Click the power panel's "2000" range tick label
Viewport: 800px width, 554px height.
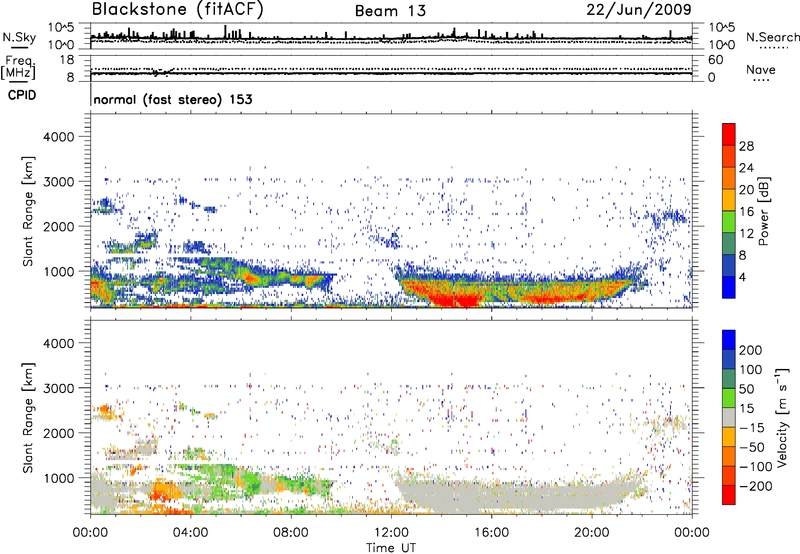tap(58, 226)
